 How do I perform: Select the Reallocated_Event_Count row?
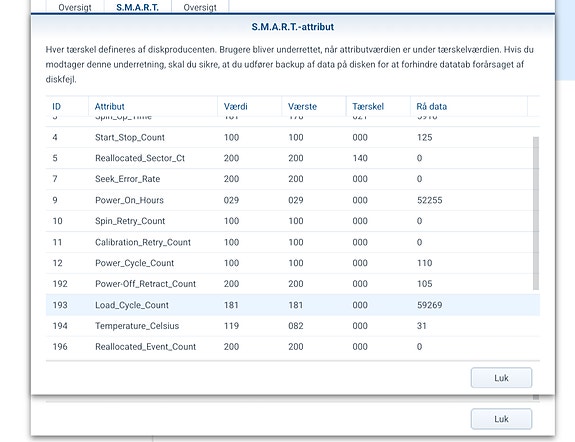pos(293,347)
